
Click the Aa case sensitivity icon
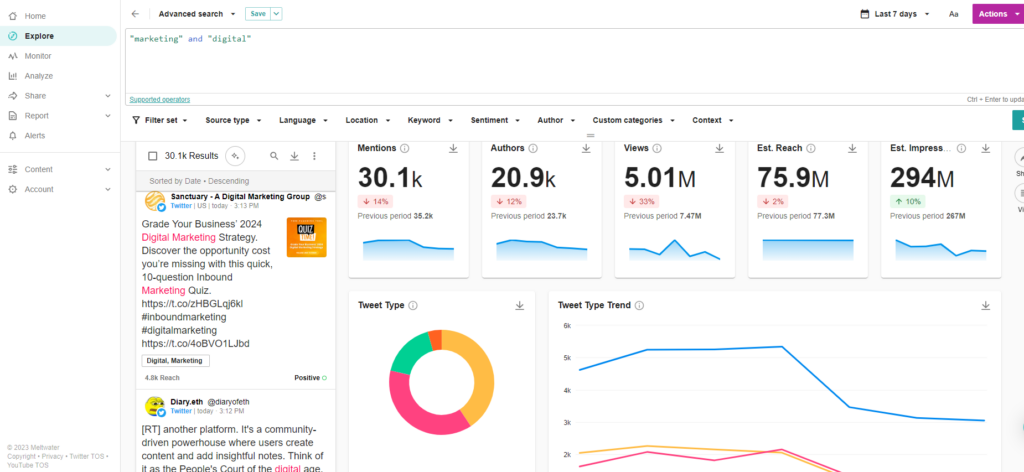point(953,14)
